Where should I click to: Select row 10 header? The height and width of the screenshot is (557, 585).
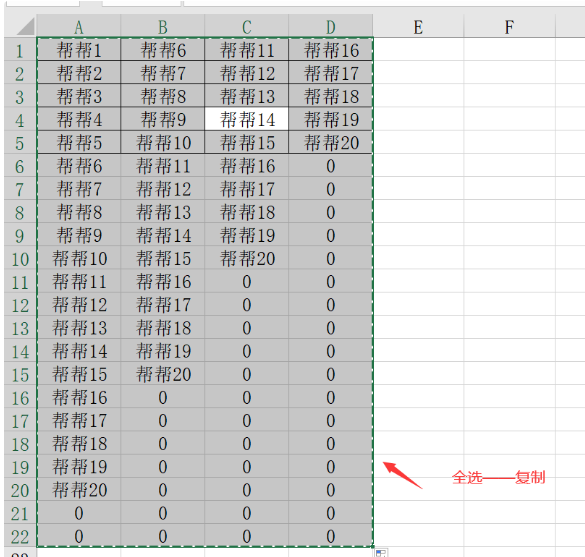click(20, 258)
